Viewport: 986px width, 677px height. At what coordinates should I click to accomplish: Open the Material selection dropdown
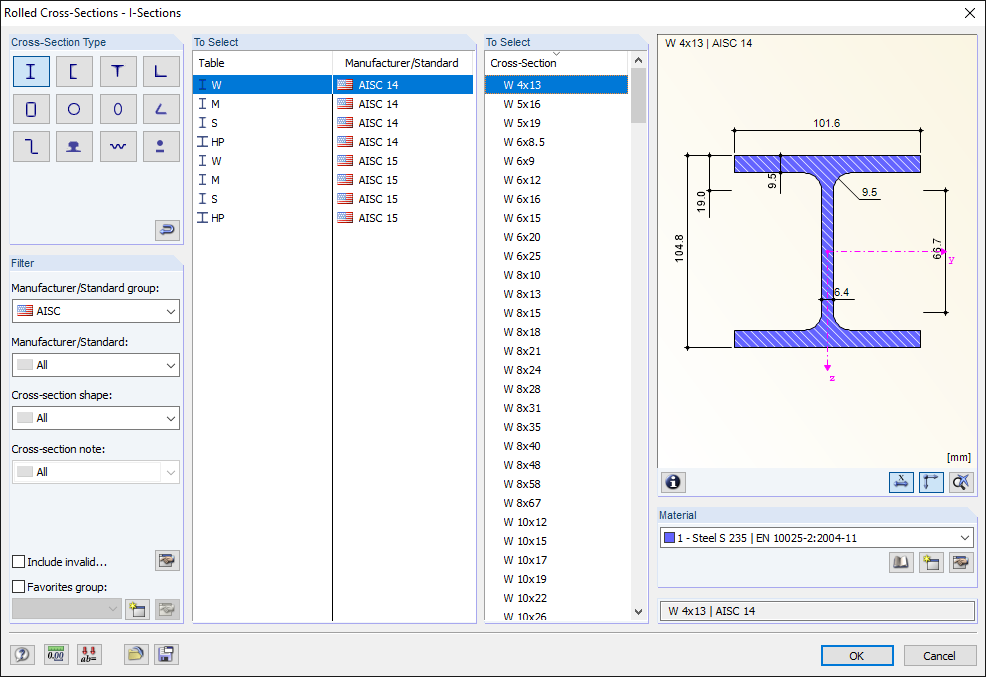point(817,538)
